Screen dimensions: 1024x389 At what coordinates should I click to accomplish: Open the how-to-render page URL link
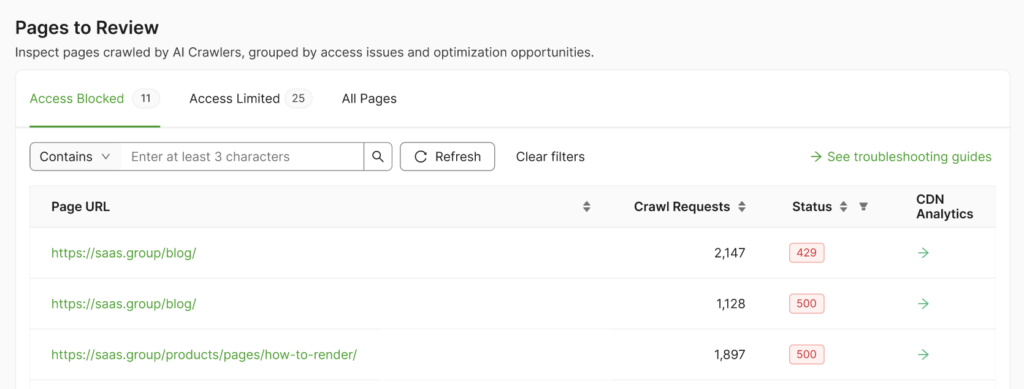(x=204, y=355)
